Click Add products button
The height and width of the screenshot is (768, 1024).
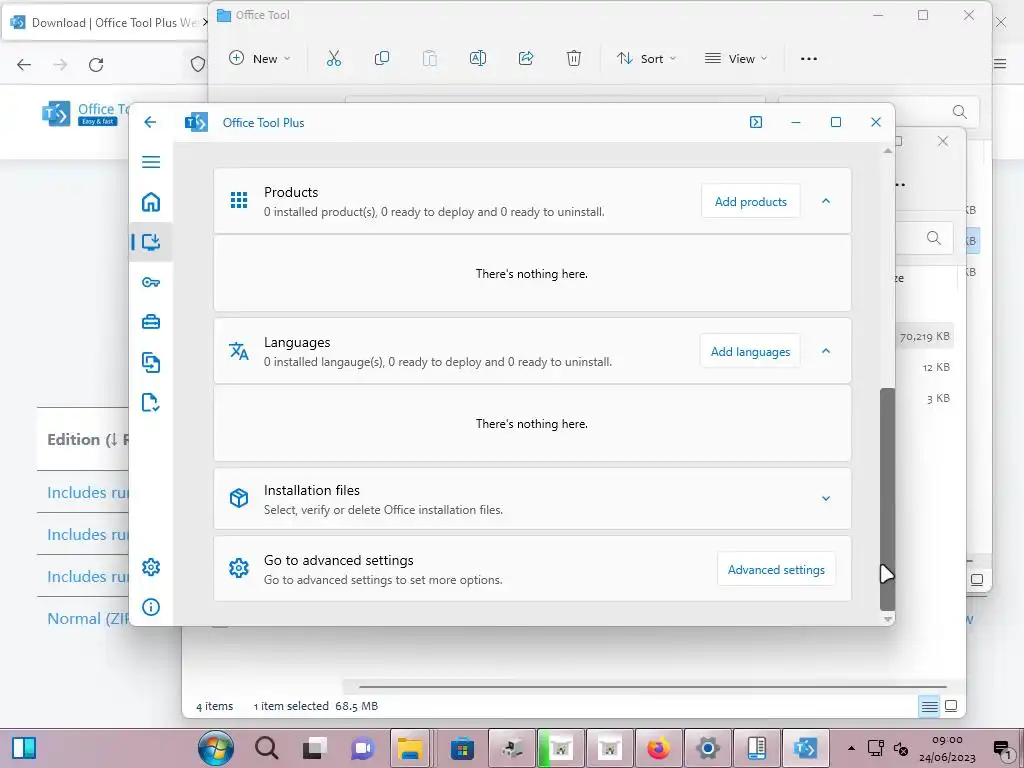750,202
